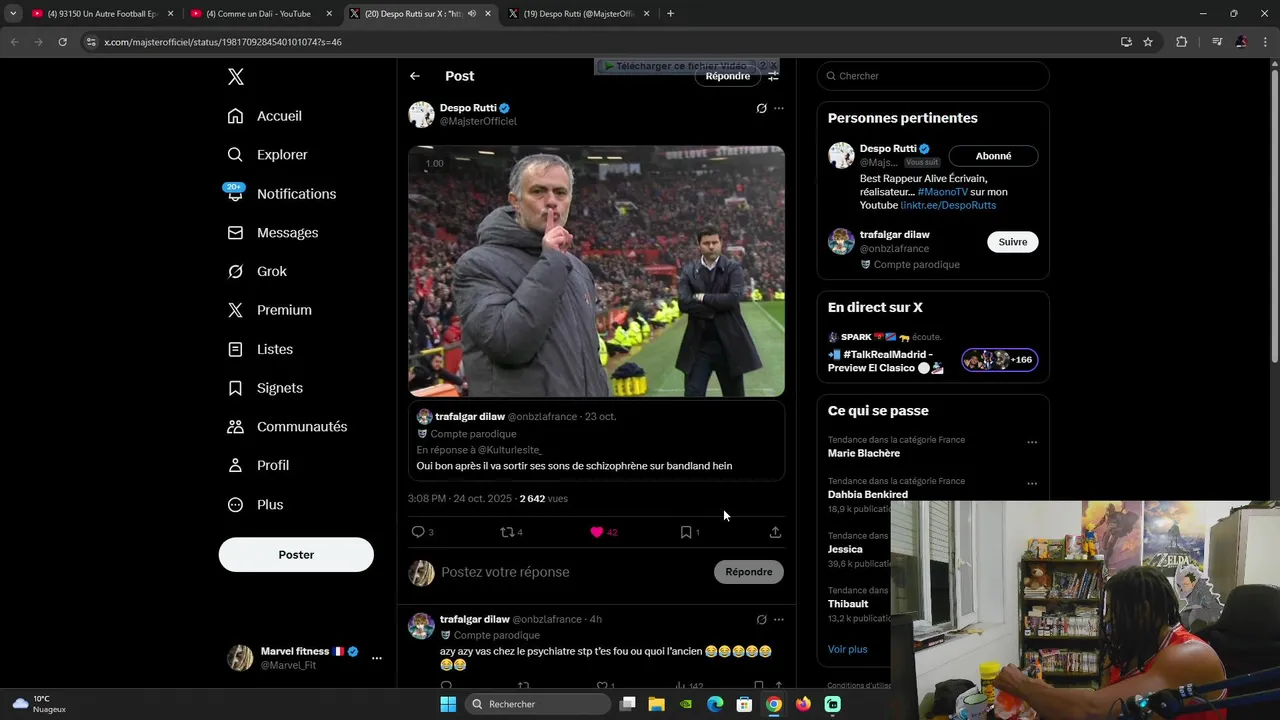Open a new browser tab

coord(670,14)
